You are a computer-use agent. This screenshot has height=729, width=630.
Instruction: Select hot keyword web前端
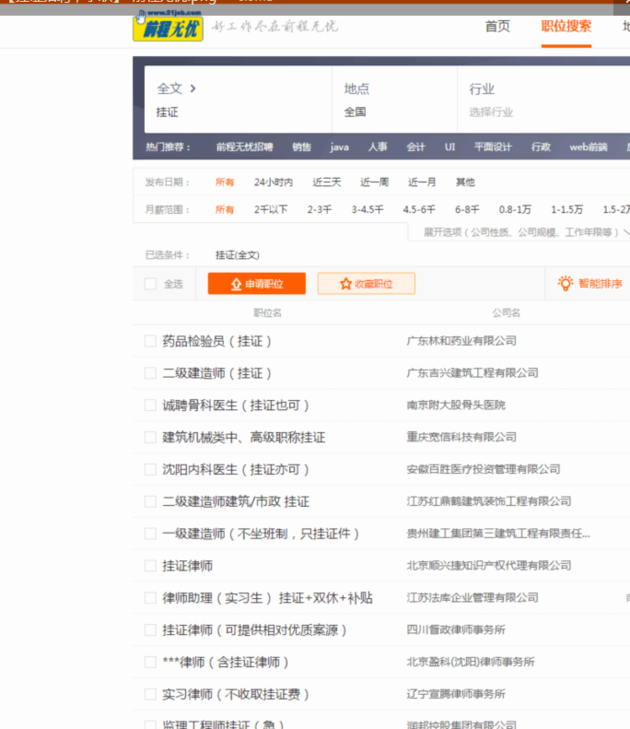[x=588, y=147]
